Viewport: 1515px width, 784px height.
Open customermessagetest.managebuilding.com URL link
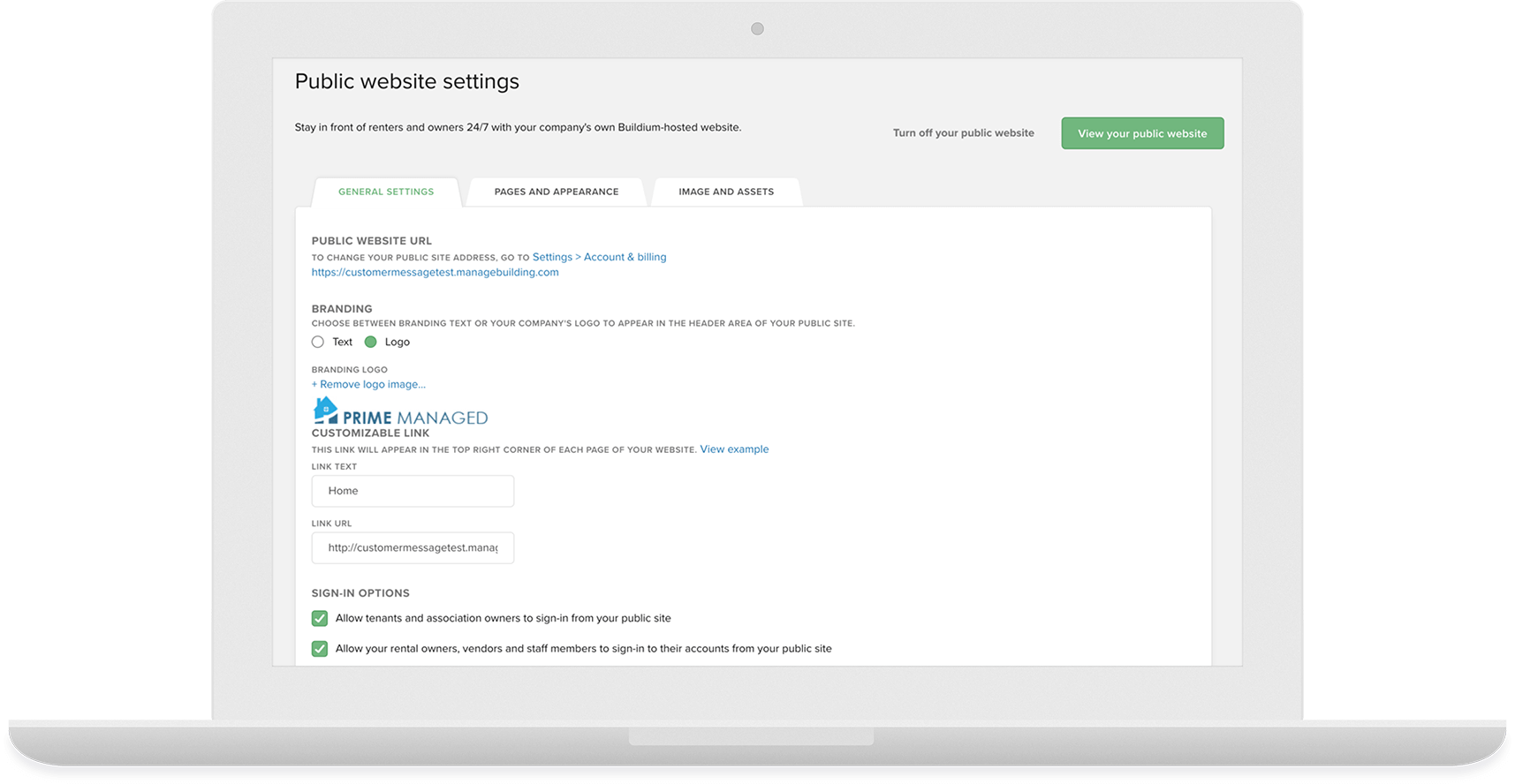435,272
